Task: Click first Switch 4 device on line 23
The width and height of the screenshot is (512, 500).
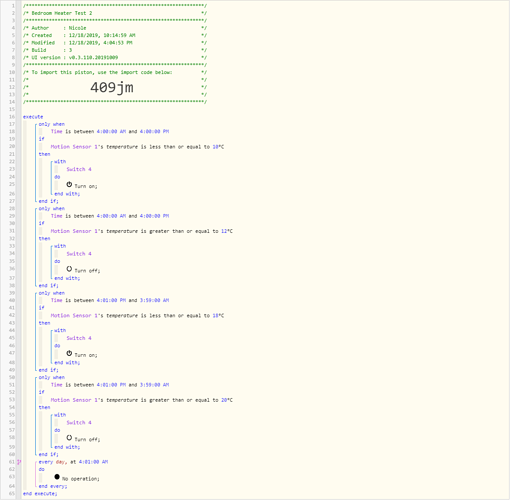Action: (79, 169)
